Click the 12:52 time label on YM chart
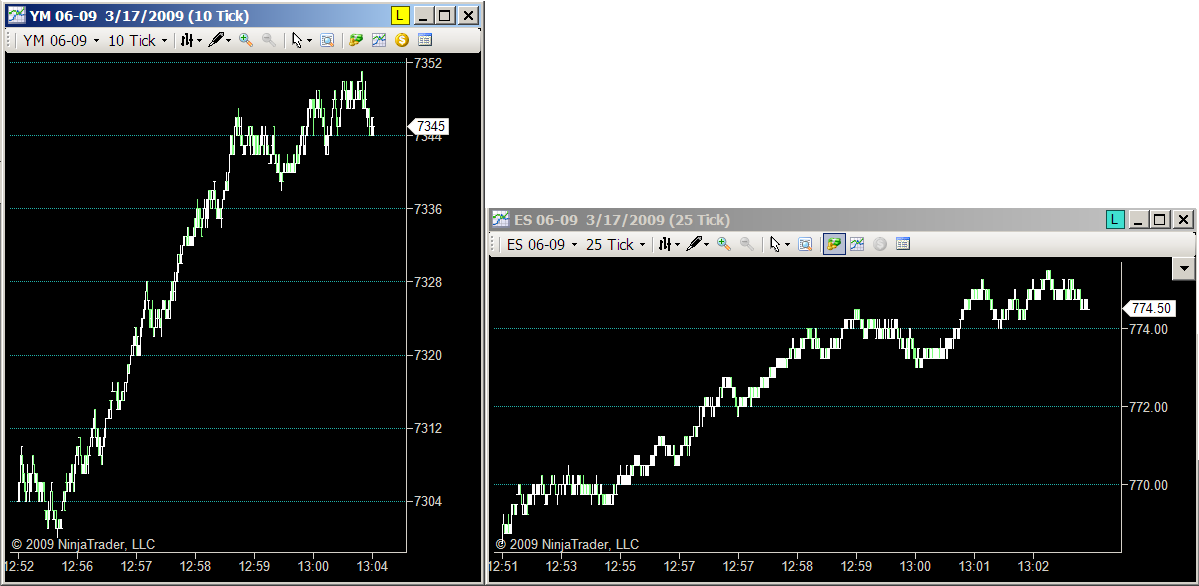The image size is (1199, 586). [x=19, y=567]
